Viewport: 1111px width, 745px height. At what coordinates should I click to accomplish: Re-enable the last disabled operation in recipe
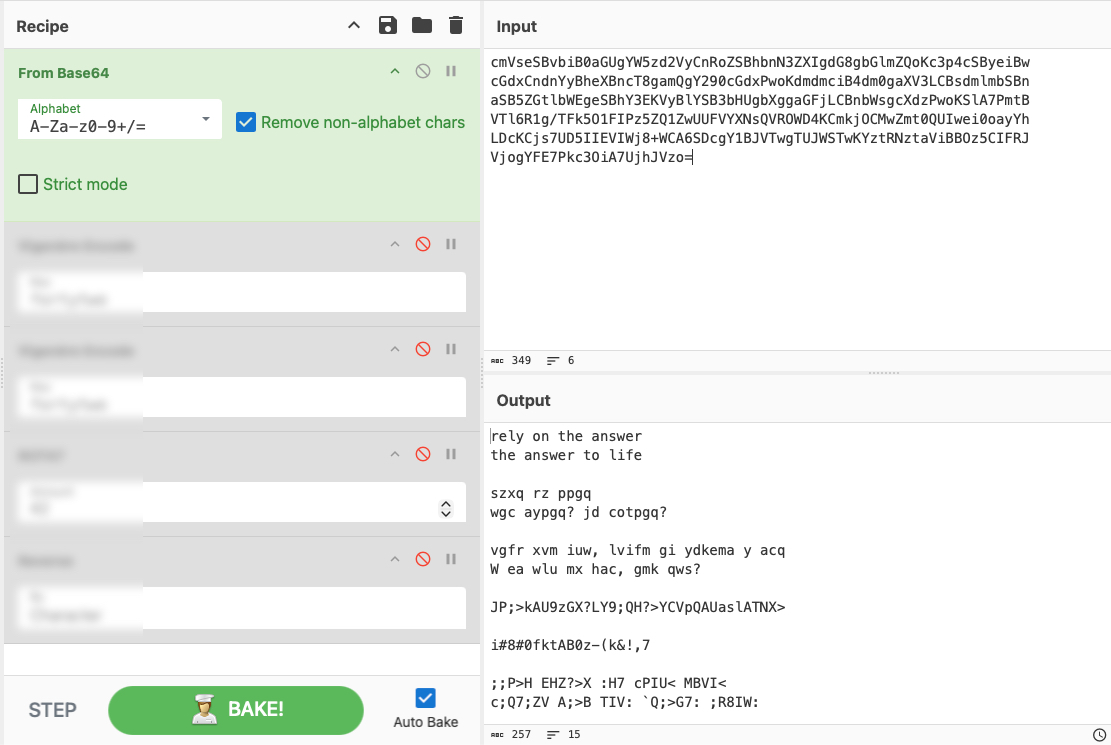click(423, 559)
